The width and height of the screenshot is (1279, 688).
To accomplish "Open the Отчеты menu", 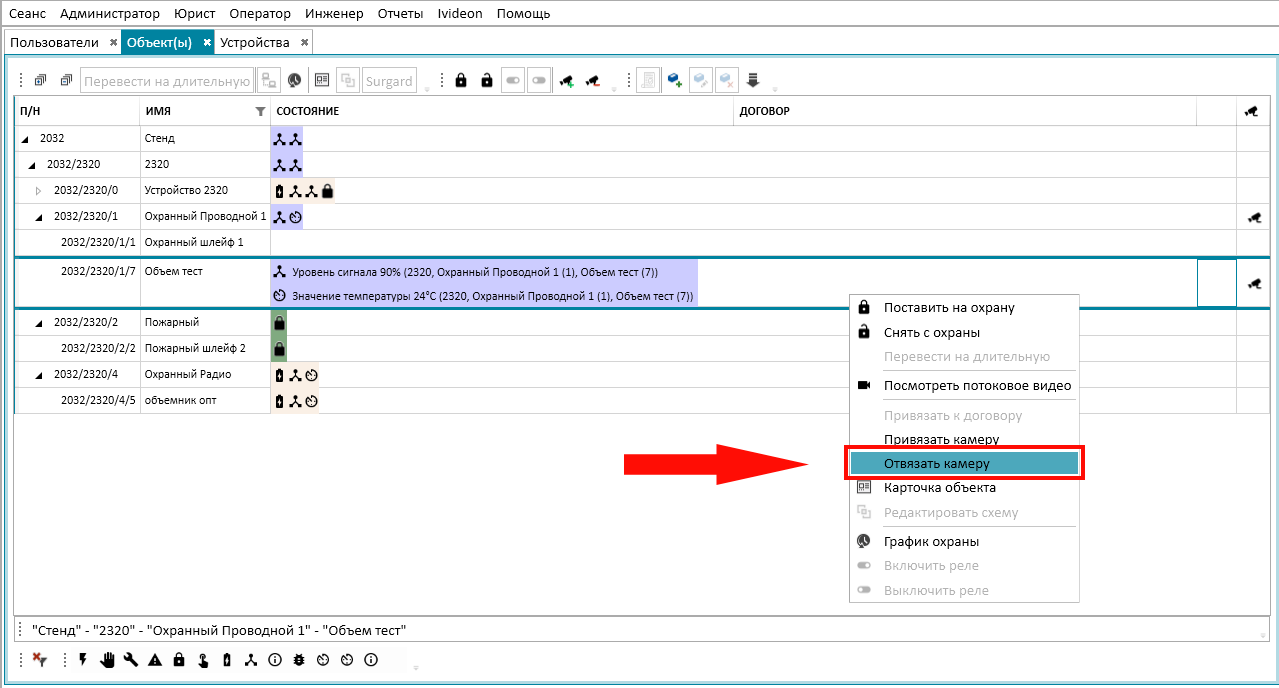I will [400, 14].
